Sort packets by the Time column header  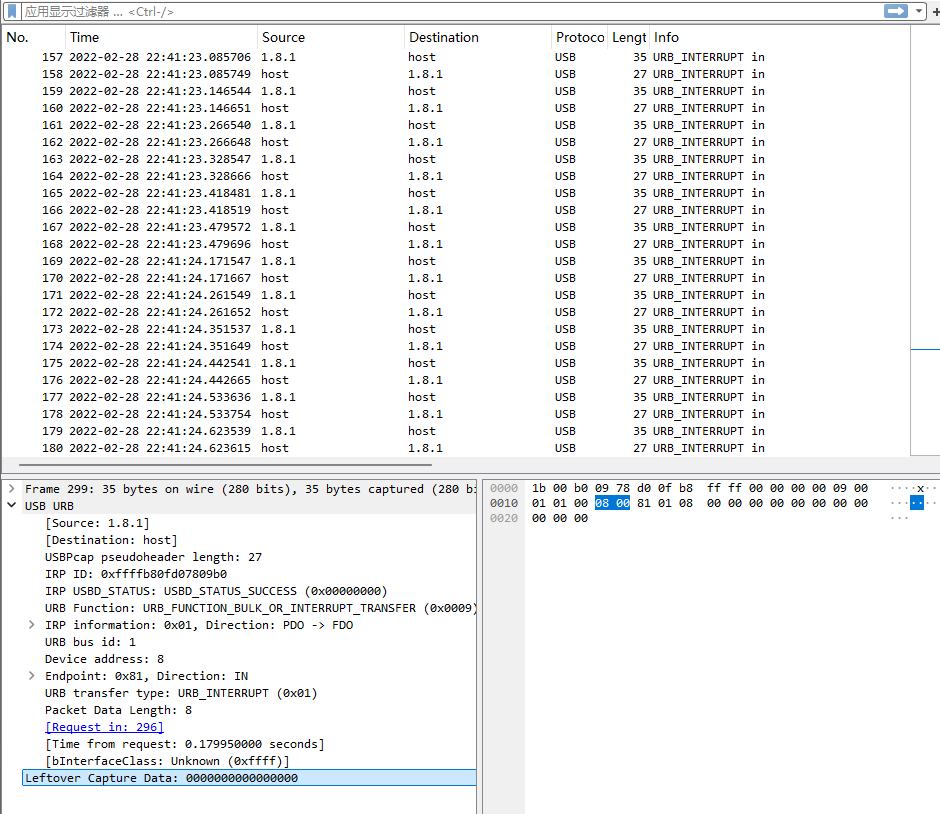tap(85, 37)
